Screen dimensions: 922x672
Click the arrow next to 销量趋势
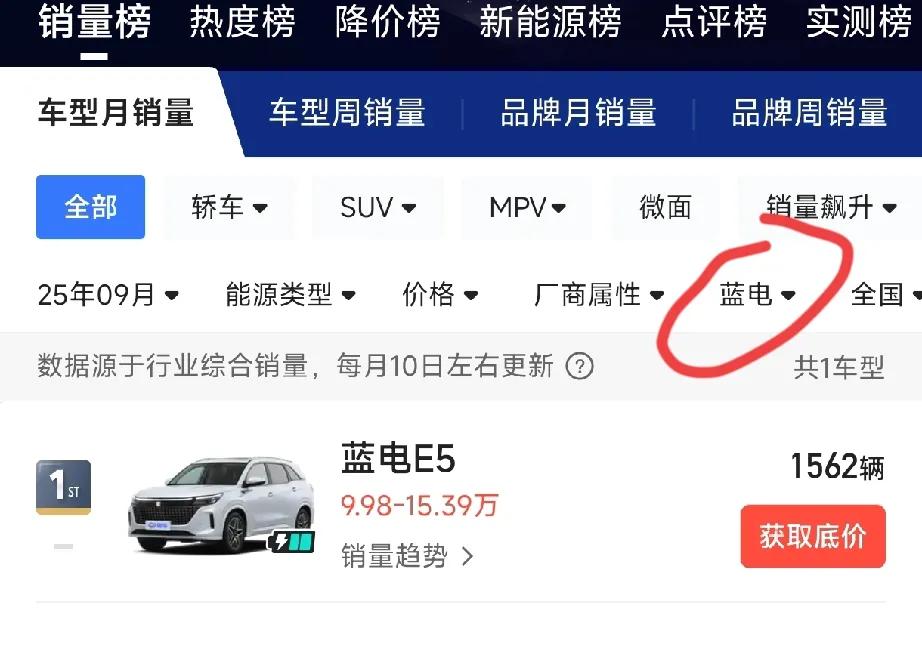467,556
